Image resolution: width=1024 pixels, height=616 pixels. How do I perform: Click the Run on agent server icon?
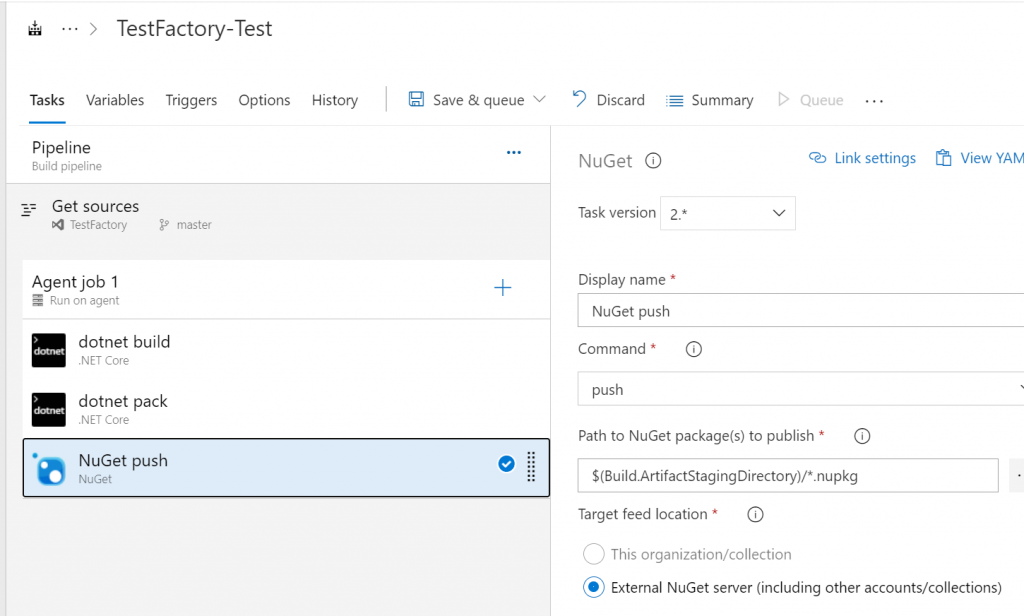point(38,300)
